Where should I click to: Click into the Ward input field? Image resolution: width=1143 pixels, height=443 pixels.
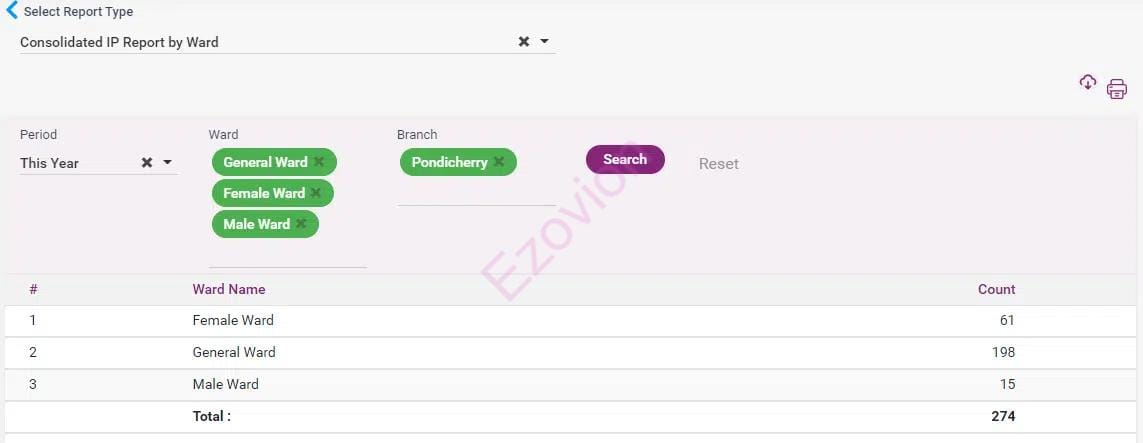coord(287,254)
